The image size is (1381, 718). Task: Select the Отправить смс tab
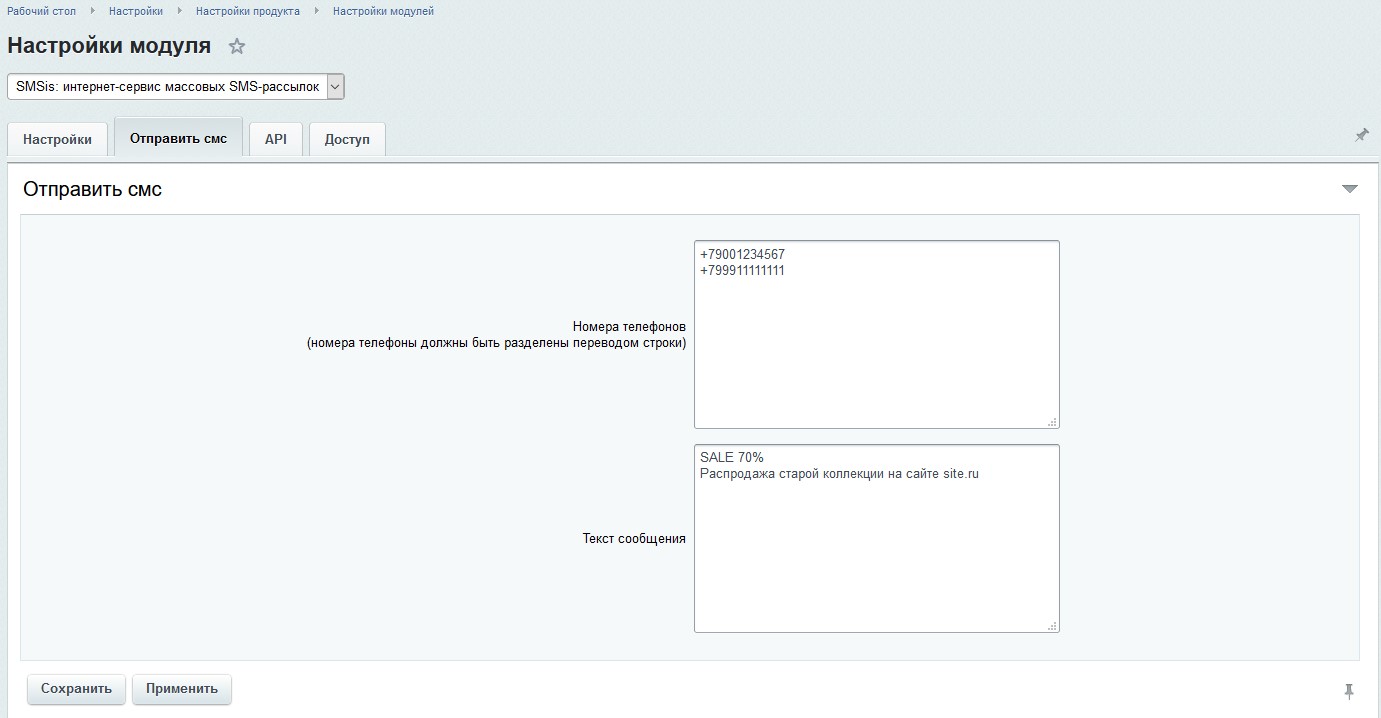coord(179,138)
